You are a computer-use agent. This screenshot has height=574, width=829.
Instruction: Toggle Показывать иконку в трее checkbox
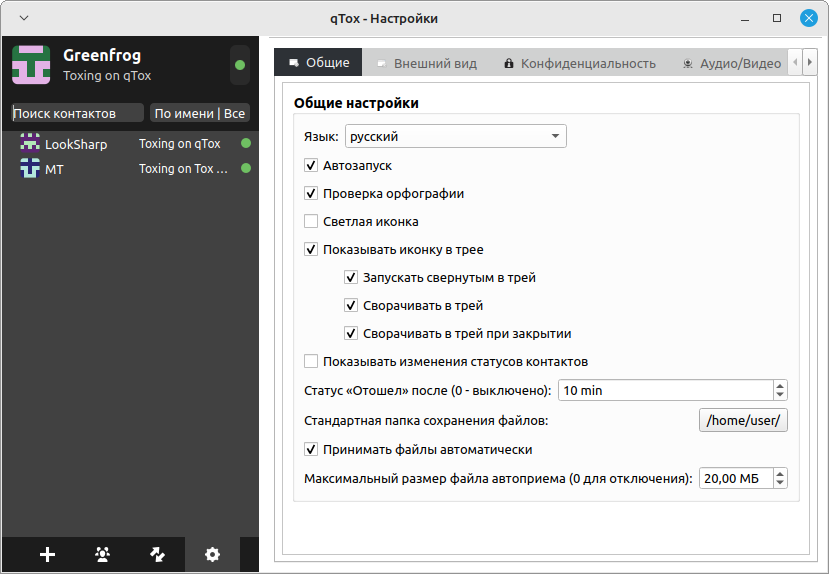(x=311, y=249)
